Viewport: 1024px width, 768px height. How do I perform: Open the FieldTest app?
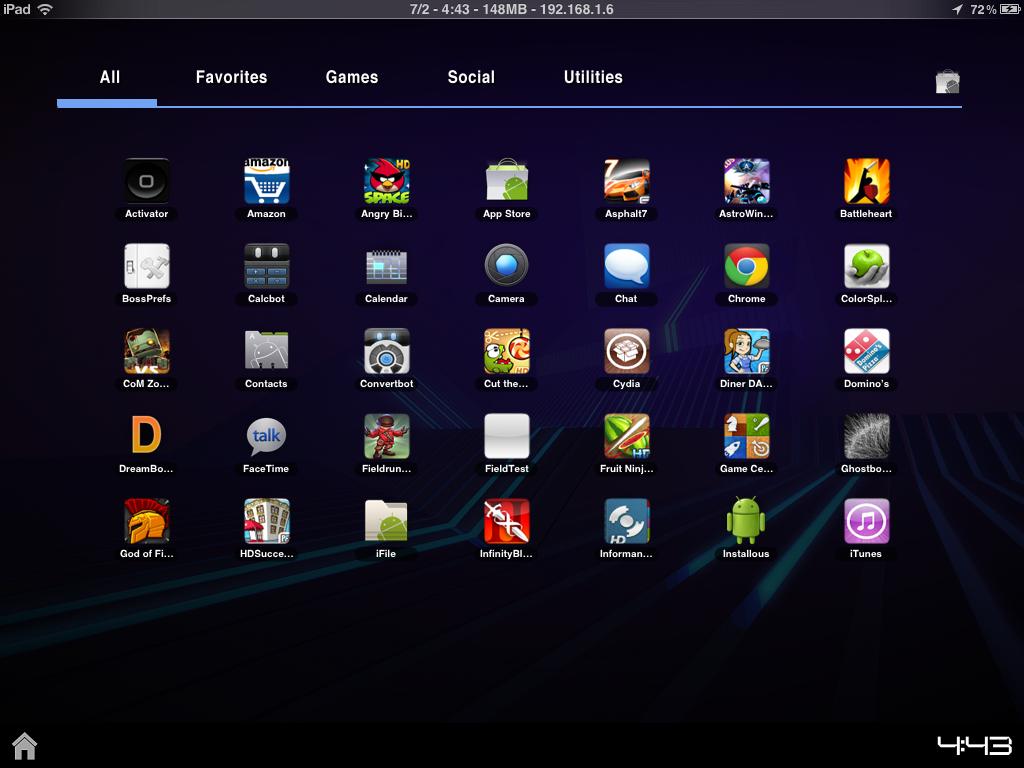[507, 436]
